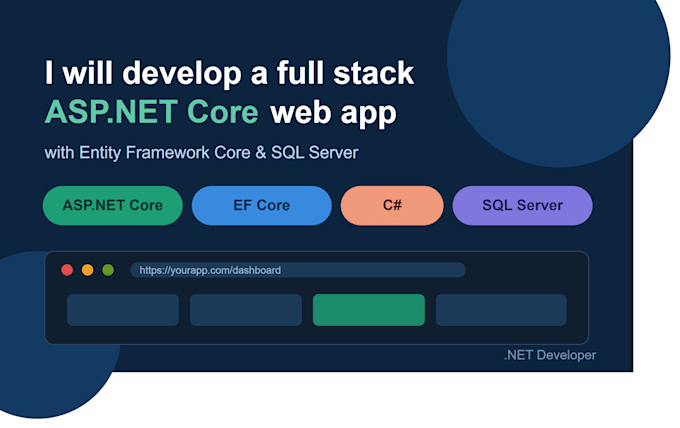This screenshot has width=680, height=428.
Task: Click the yourapp.com/dashboard address bar
Action: (298, 270)
